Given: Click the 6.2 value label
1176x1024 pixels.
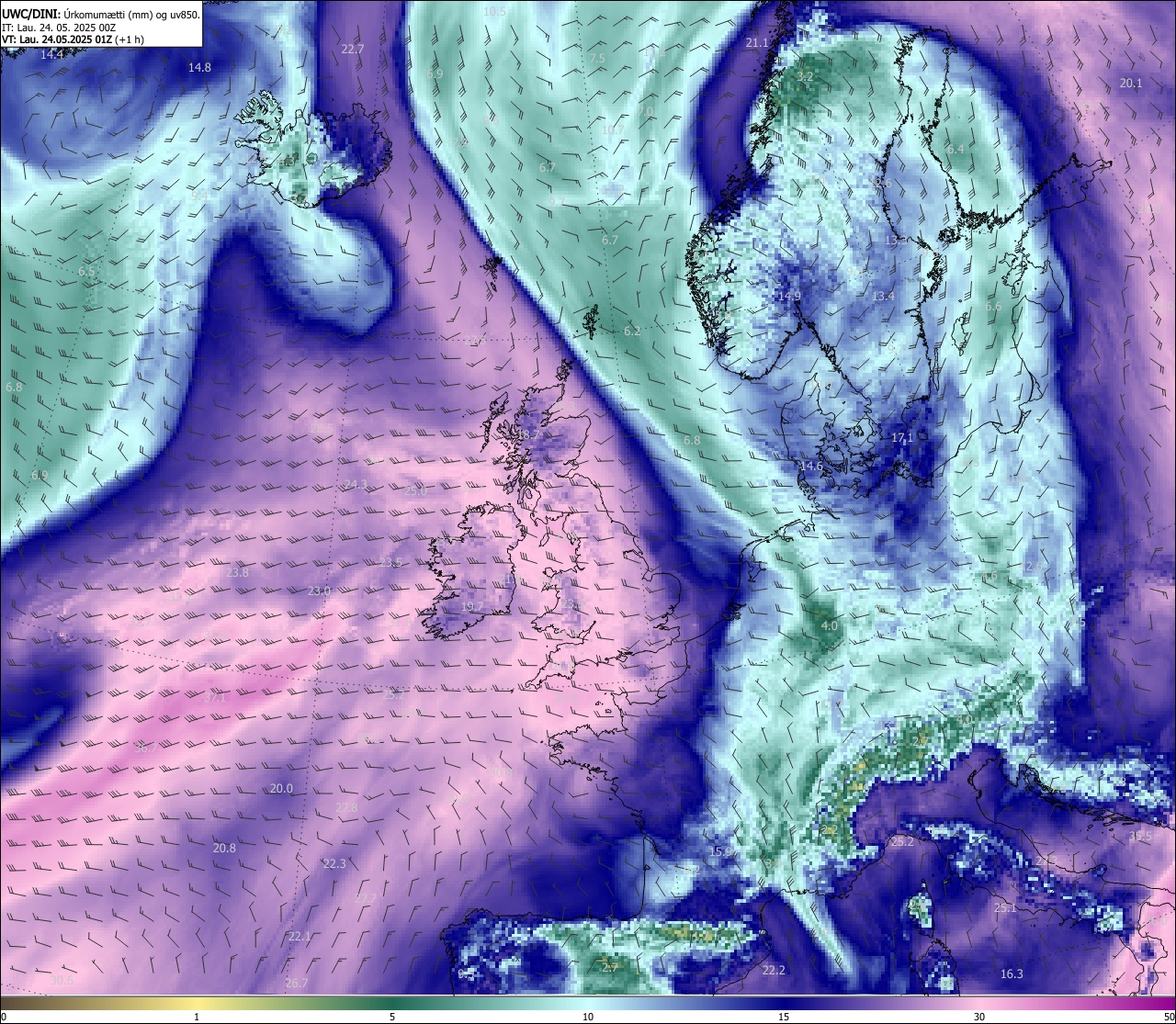Looking at the screenshot, I should pyautogui.click(x=632, y=331).
